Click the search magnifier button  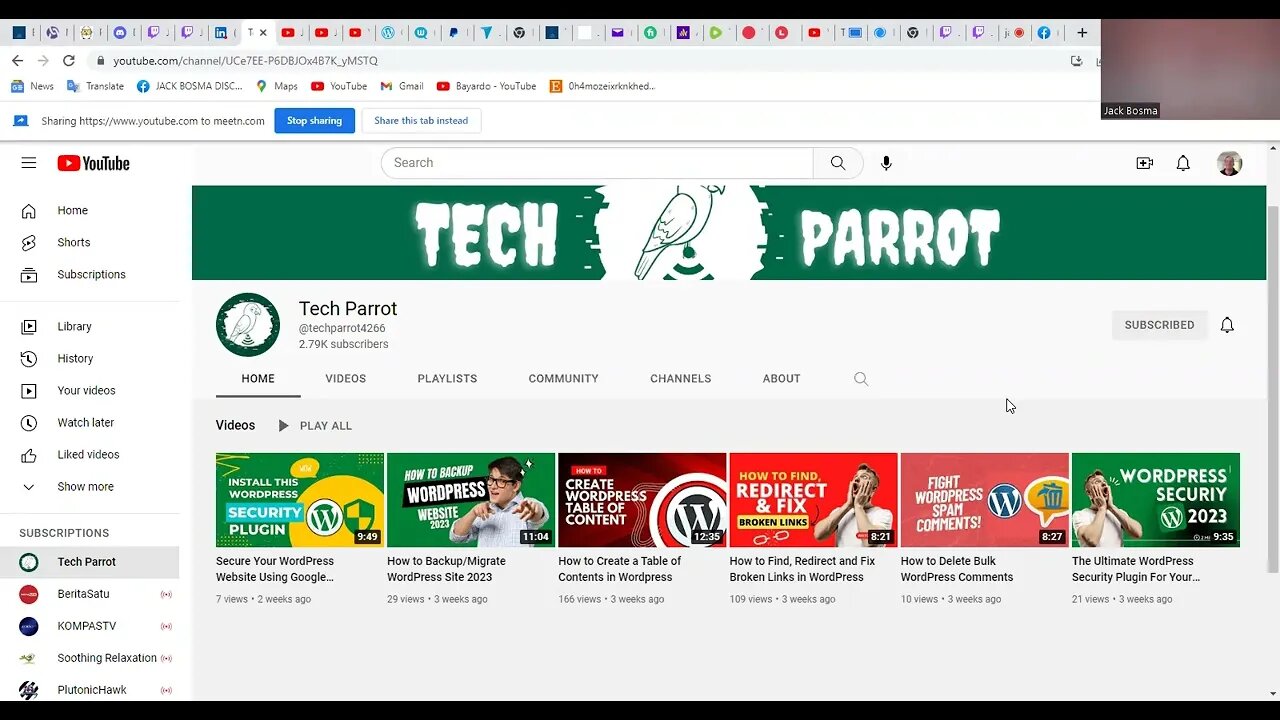coord(838,163)
